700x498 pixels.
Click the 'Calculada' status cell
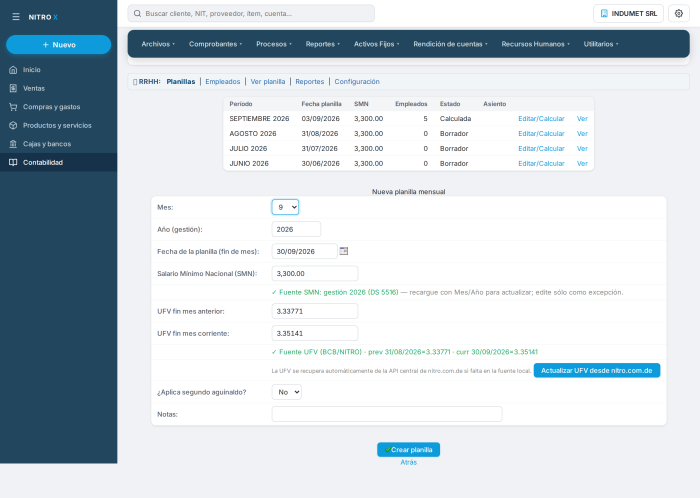[455, 119]
